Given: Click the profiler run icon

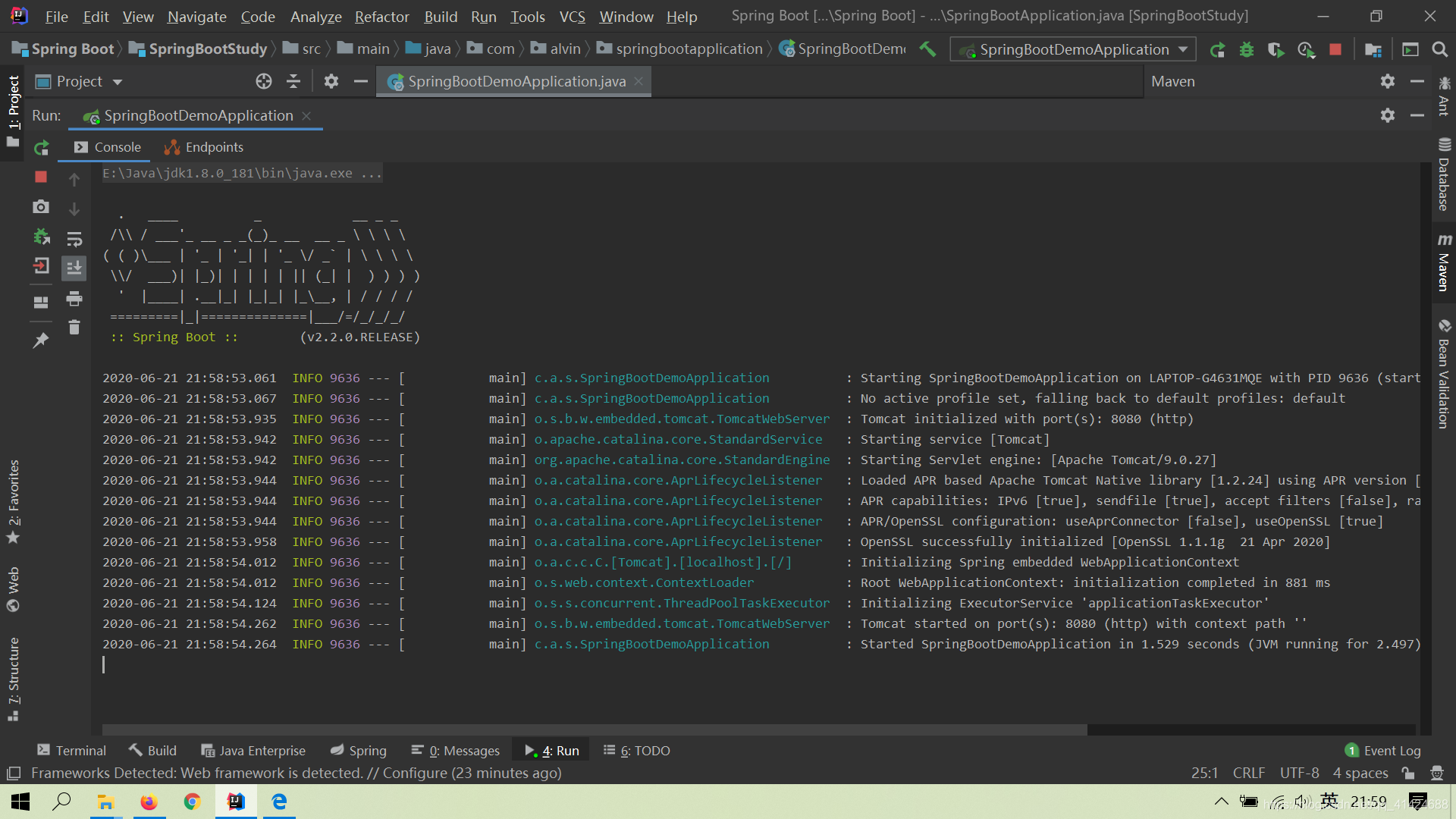Looking at the screenshot, I should click(1306, 49).
